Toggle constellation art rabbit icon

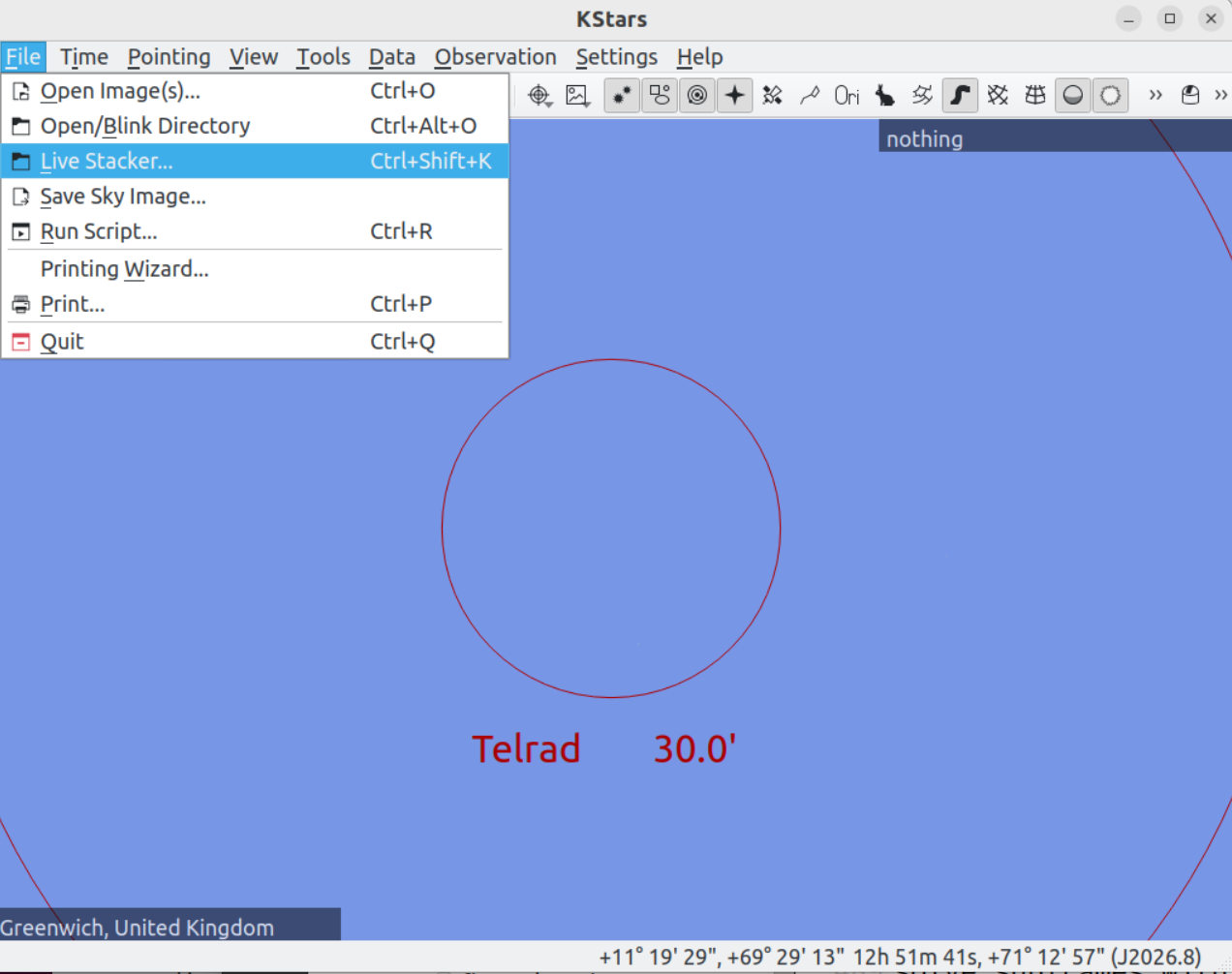tap(885, 95)
